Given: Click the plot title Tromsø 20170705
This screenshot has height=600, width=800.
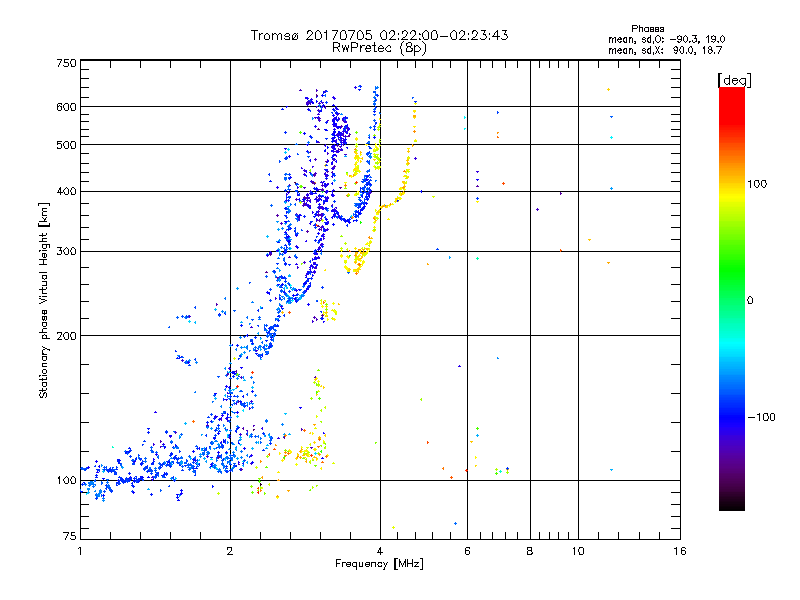Looking at the screenshot, I should tap(379, 35).
